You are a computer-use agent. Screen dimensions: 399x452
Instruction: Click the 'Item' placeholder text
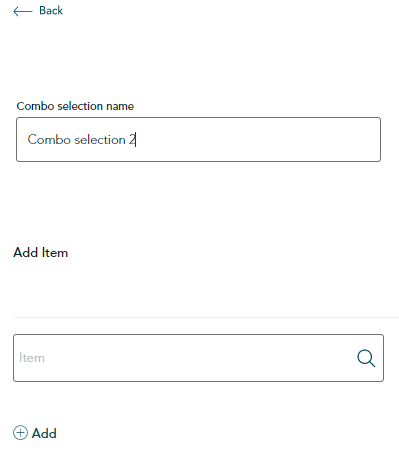[32, 358]
